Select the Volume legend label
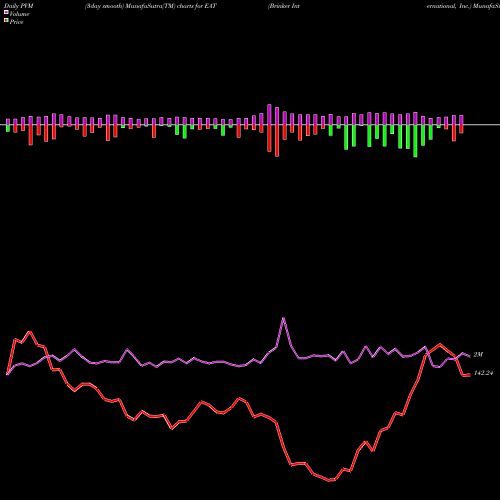 [x=19, y=14]
